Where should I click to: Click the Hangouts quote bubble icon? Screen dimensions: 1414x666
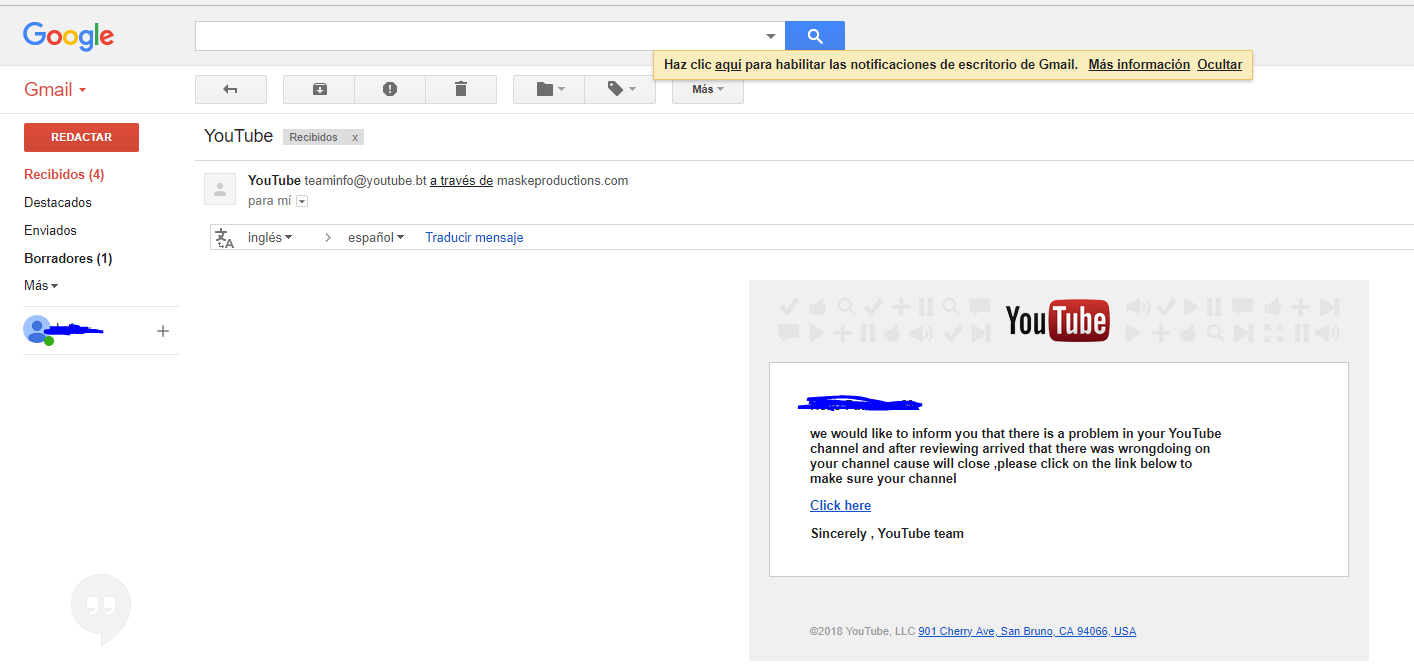(101, 608)
